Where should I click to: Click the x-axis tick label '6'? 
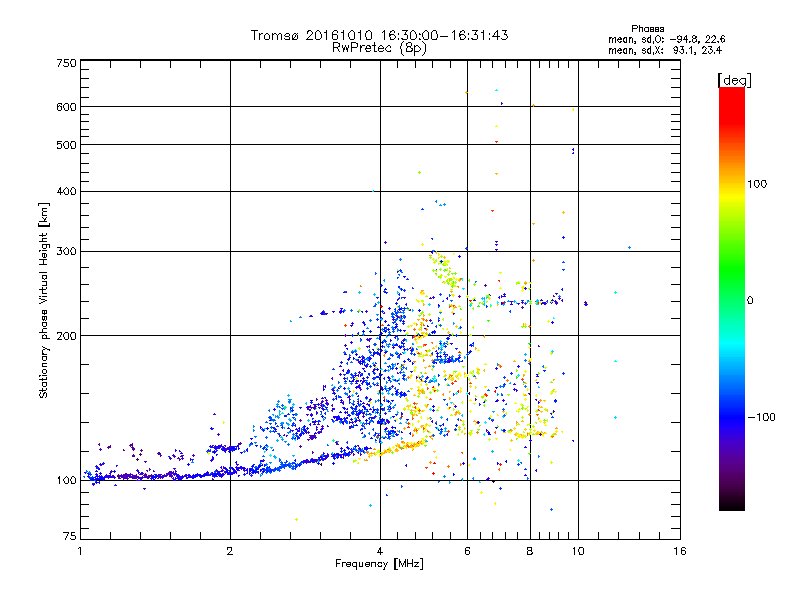click(467, 551)
